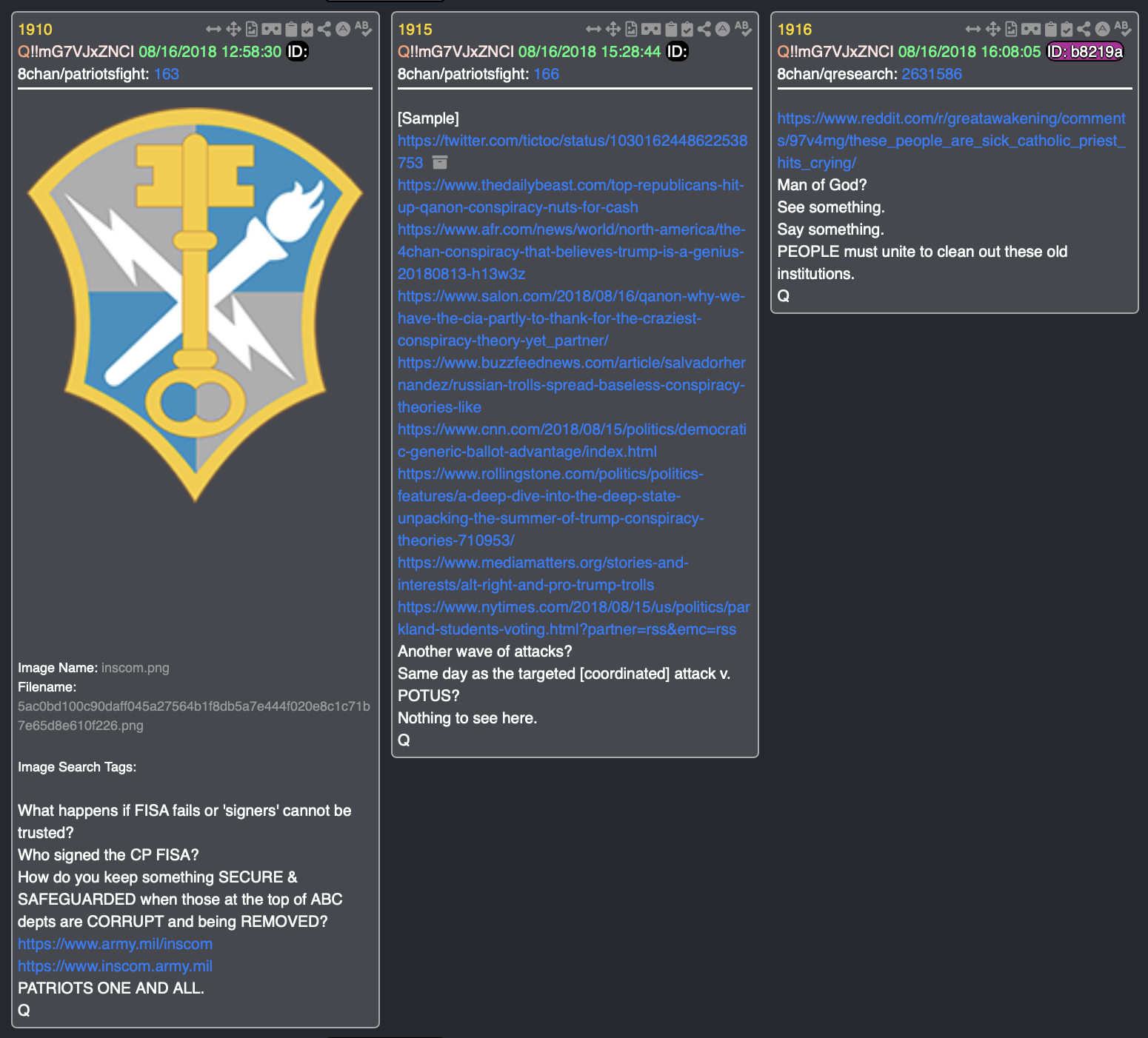1148x1038 pixels.
Task: Click the archive box icon after the Twitter link
Action: (440, 162)
